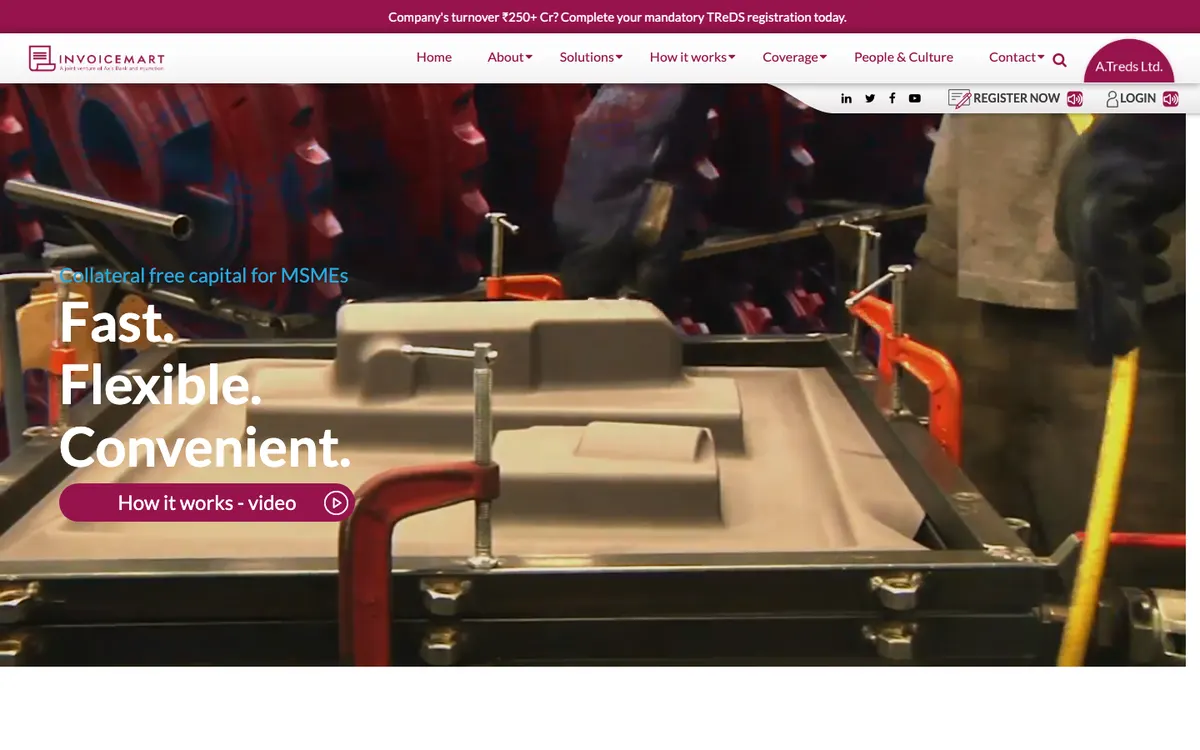Screen dimensions: 1200x750
Task: Visit the Twitter social icon
Action: click(870, 98)
